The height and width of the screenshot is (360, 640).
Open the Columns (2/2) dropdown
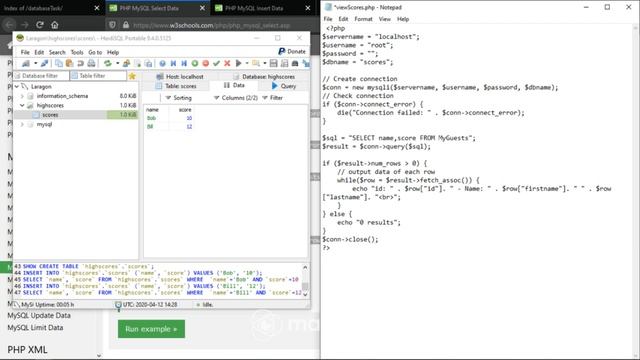[x=236, y=98]
